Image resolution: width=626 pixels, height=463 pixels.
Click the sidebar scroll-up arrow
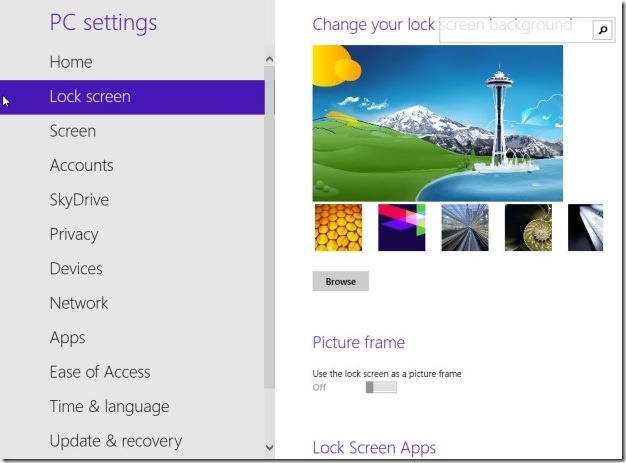(269, 59)
